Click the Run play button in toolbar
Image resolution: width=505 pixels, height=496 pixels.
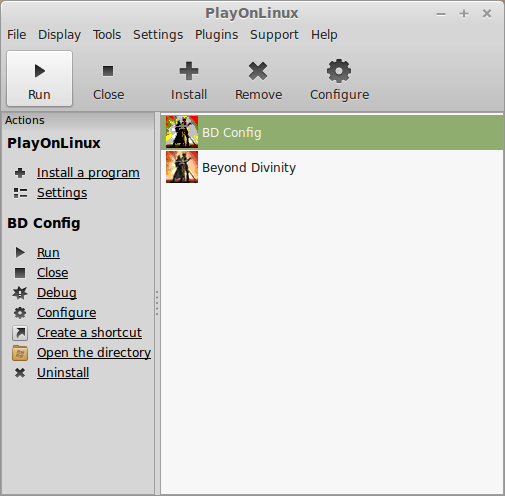39,79
